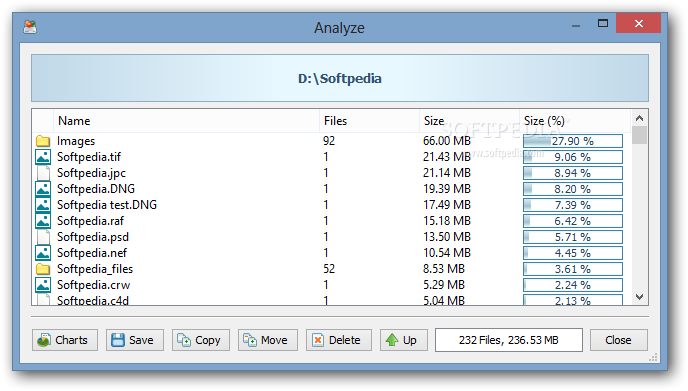
Task: Click the 8.53 MB size value
Action: coord(444,269)
